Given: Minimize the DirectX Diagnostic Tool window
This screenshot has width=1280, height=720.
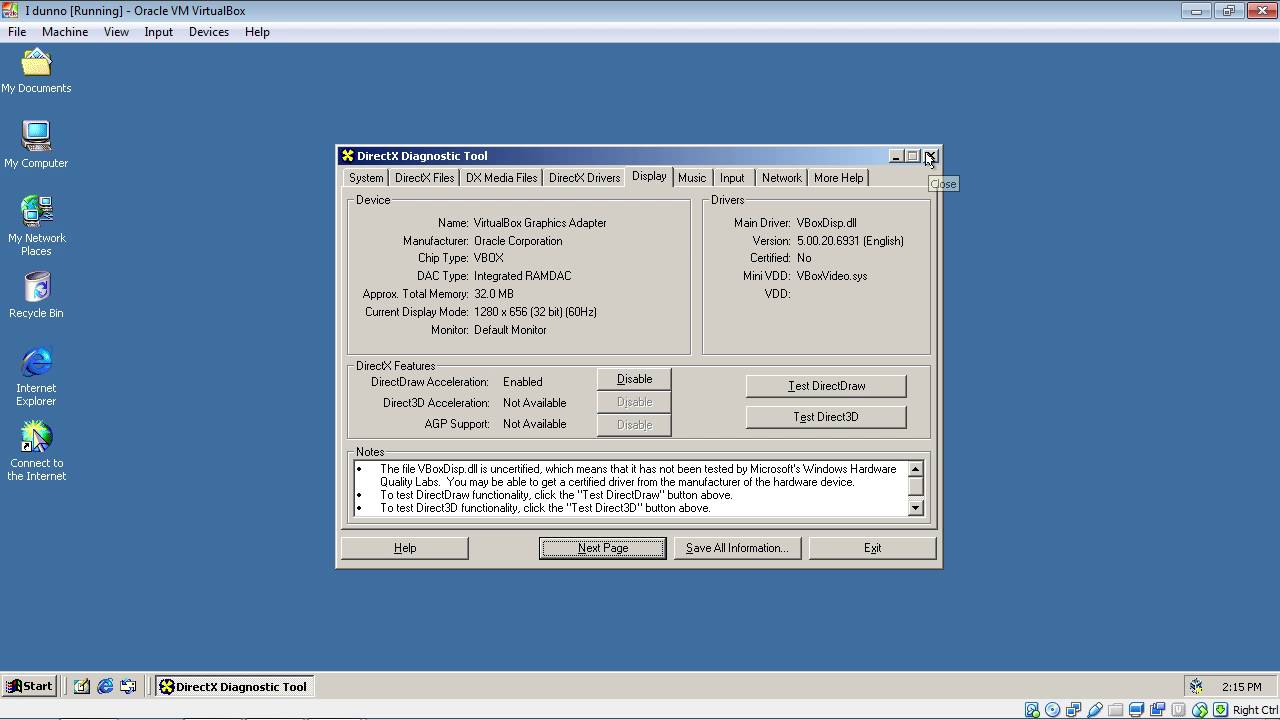Looking at the screenshot, I should coord(896,156).
